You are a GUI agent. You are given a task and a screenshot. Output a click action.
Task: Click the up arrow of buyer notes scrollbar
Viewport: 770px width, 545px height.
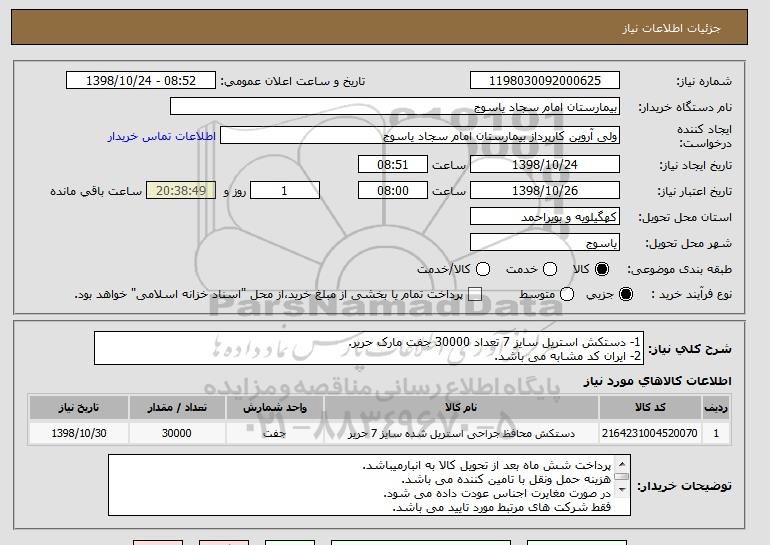622,463
